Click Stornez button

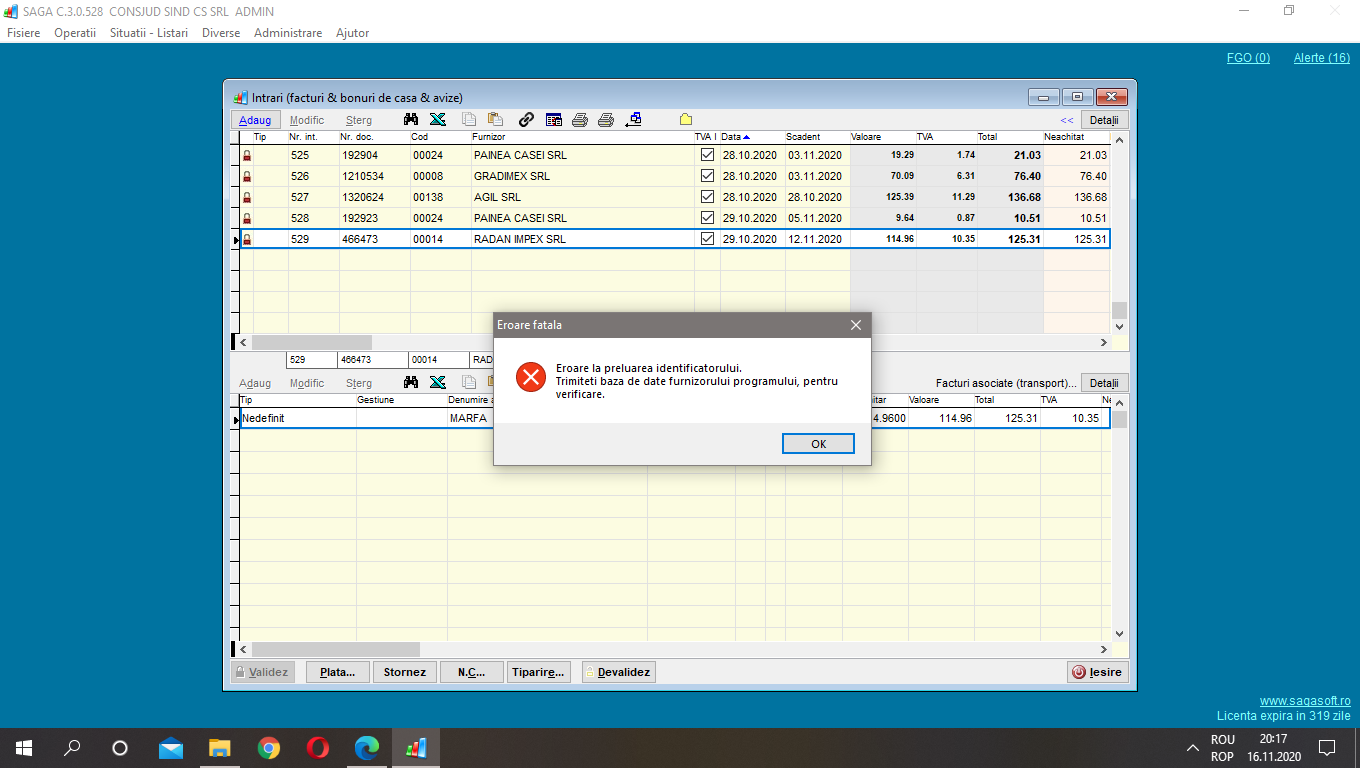405,672
